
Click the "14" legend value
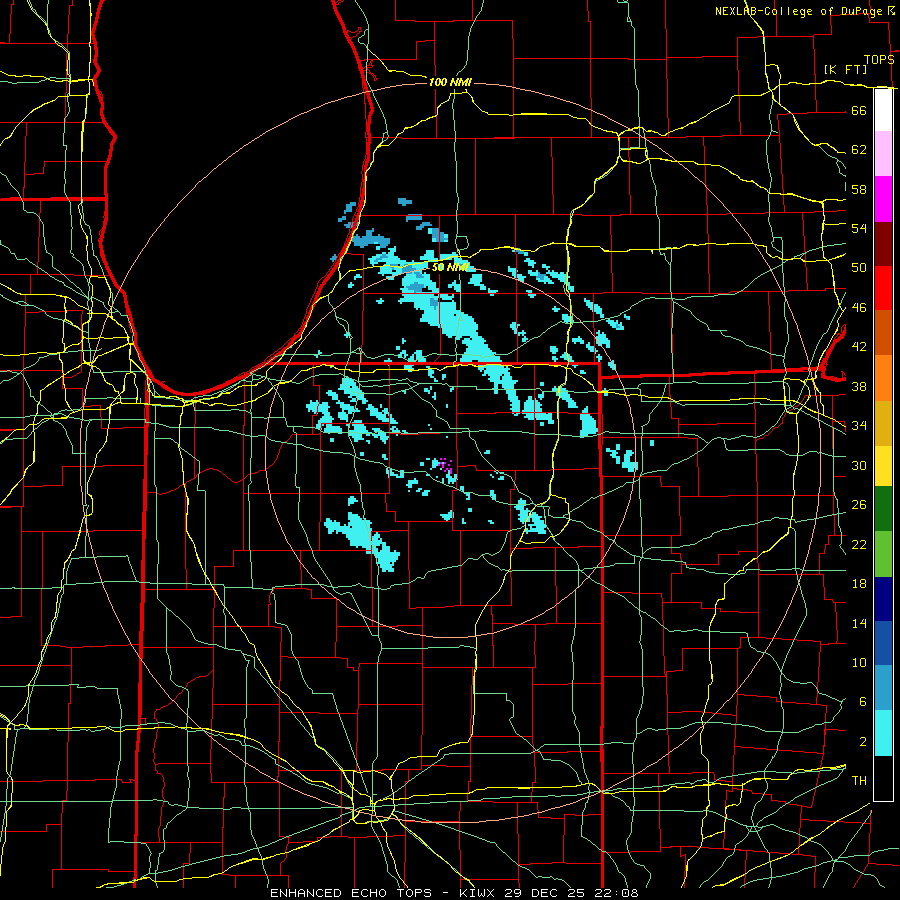tap(859, 623)
